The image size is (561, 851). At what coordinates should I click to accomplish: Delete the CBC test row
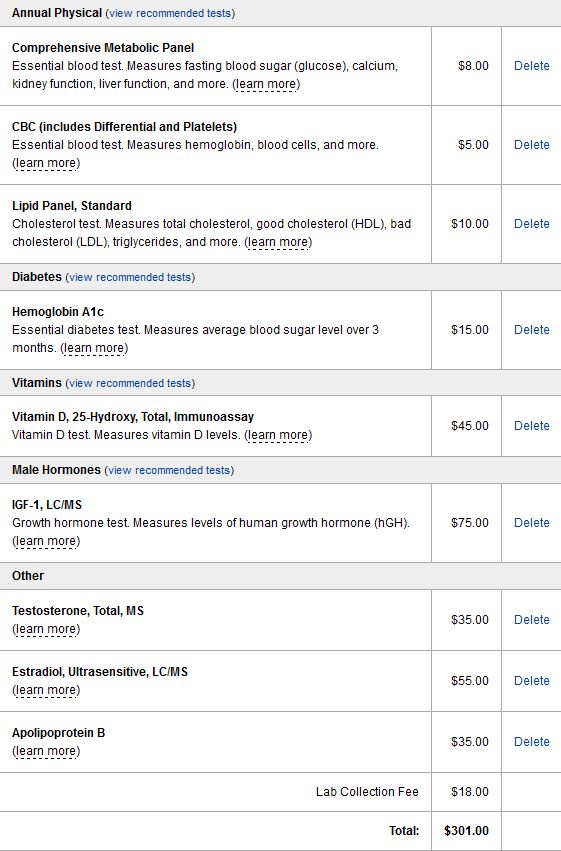tap(532, 145)
